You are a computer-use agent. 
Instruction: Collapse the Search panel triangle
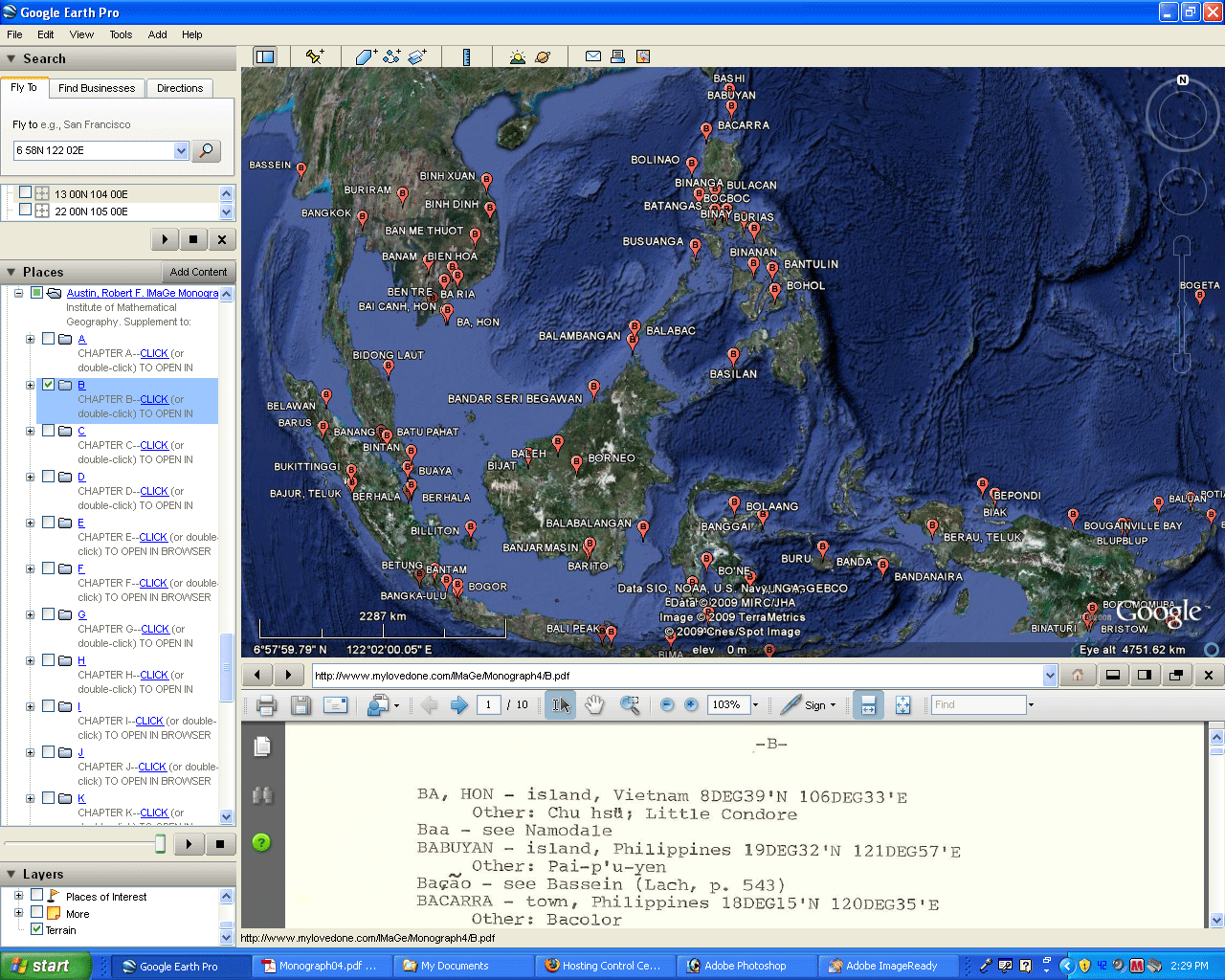coord(11,58)
